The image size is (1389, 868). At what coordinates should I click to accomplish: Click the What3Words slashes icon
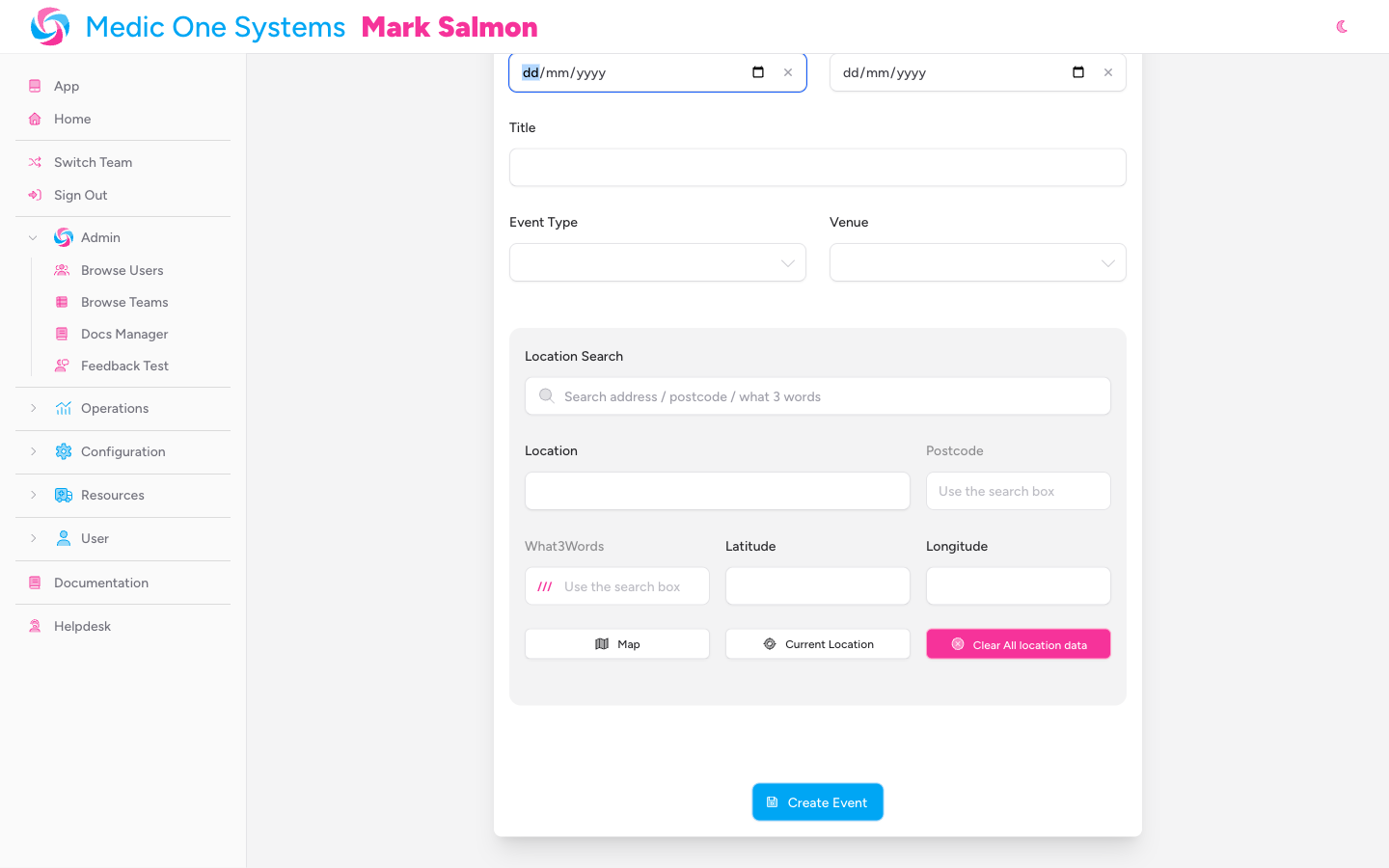(x=544, y=585)
